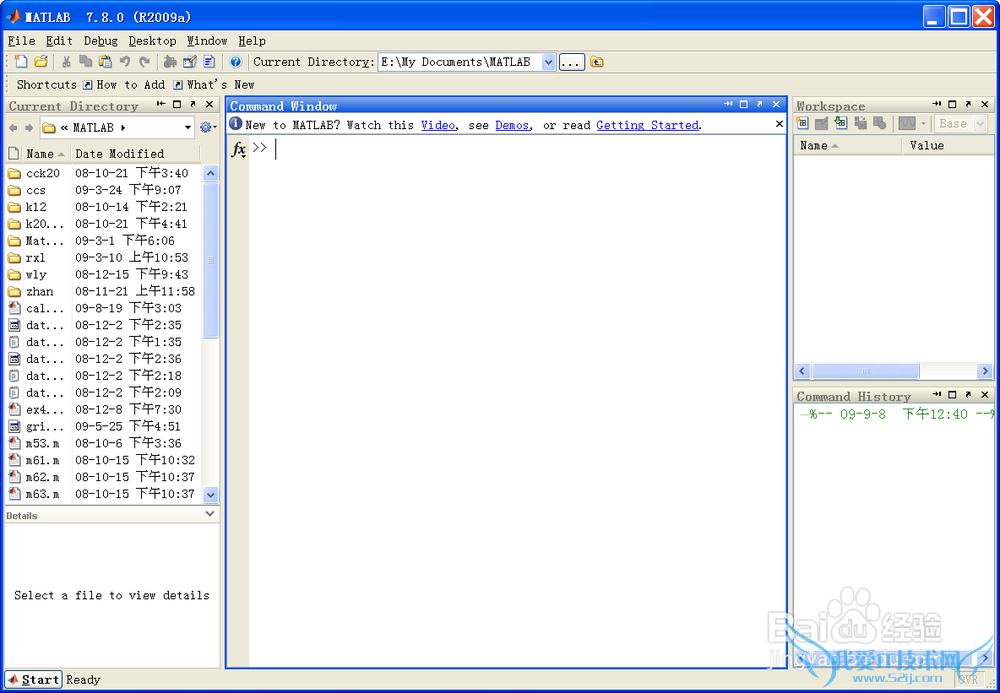The height and width of the screenshot is (693, 1000).
Task: Click Import Data icon in Workspace toolbar
Action: click(840, 123)
